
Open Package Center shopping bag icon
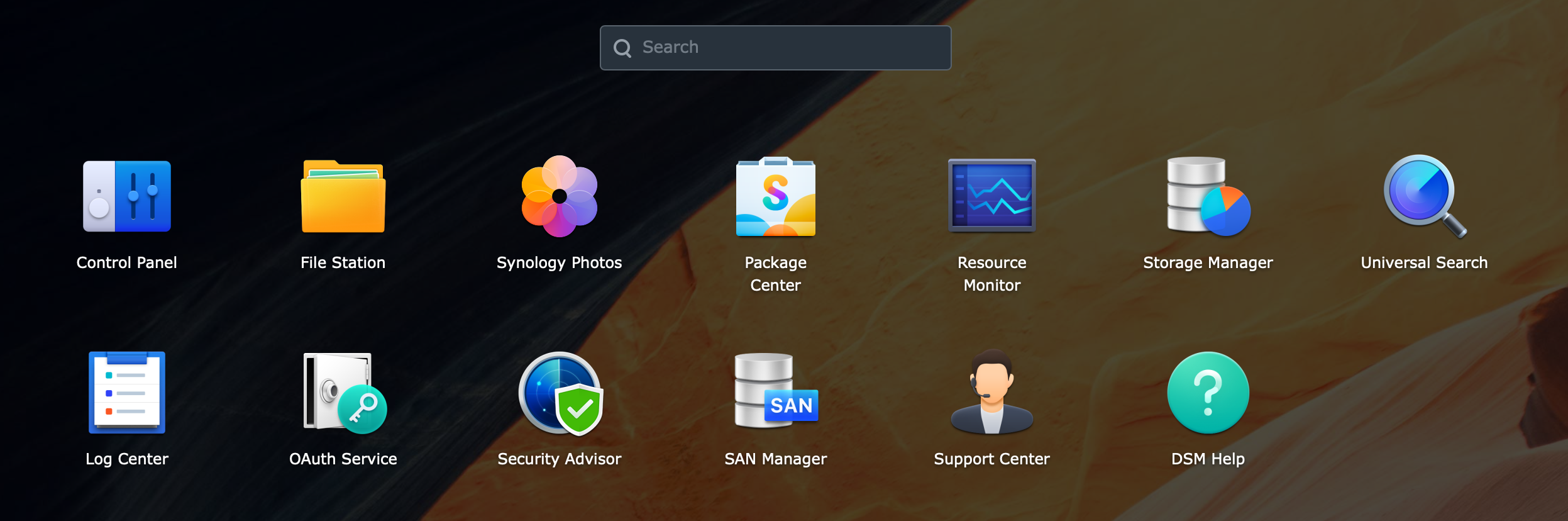click(776, 196)
